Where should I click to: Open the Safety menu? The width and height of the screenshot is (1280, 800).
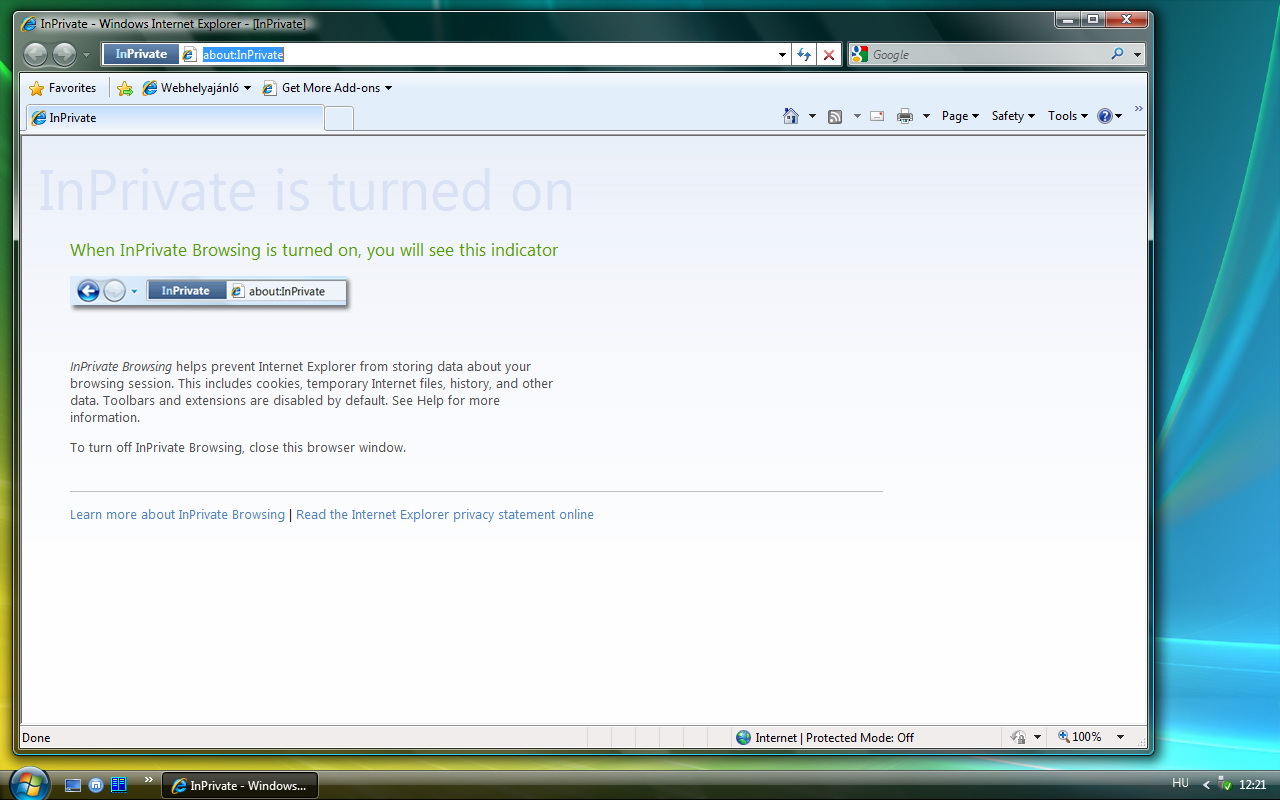[1012, 116]
